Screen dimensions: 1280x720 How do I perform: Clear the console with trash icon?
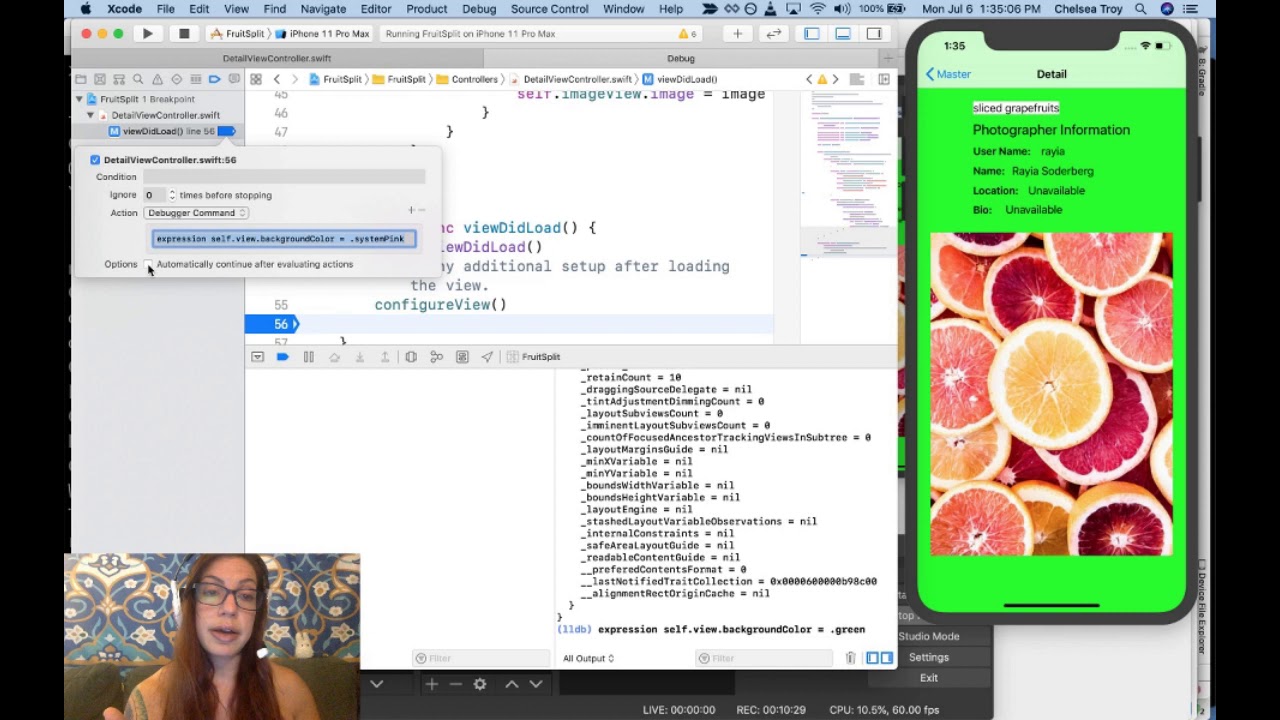[x=850, y=658]
